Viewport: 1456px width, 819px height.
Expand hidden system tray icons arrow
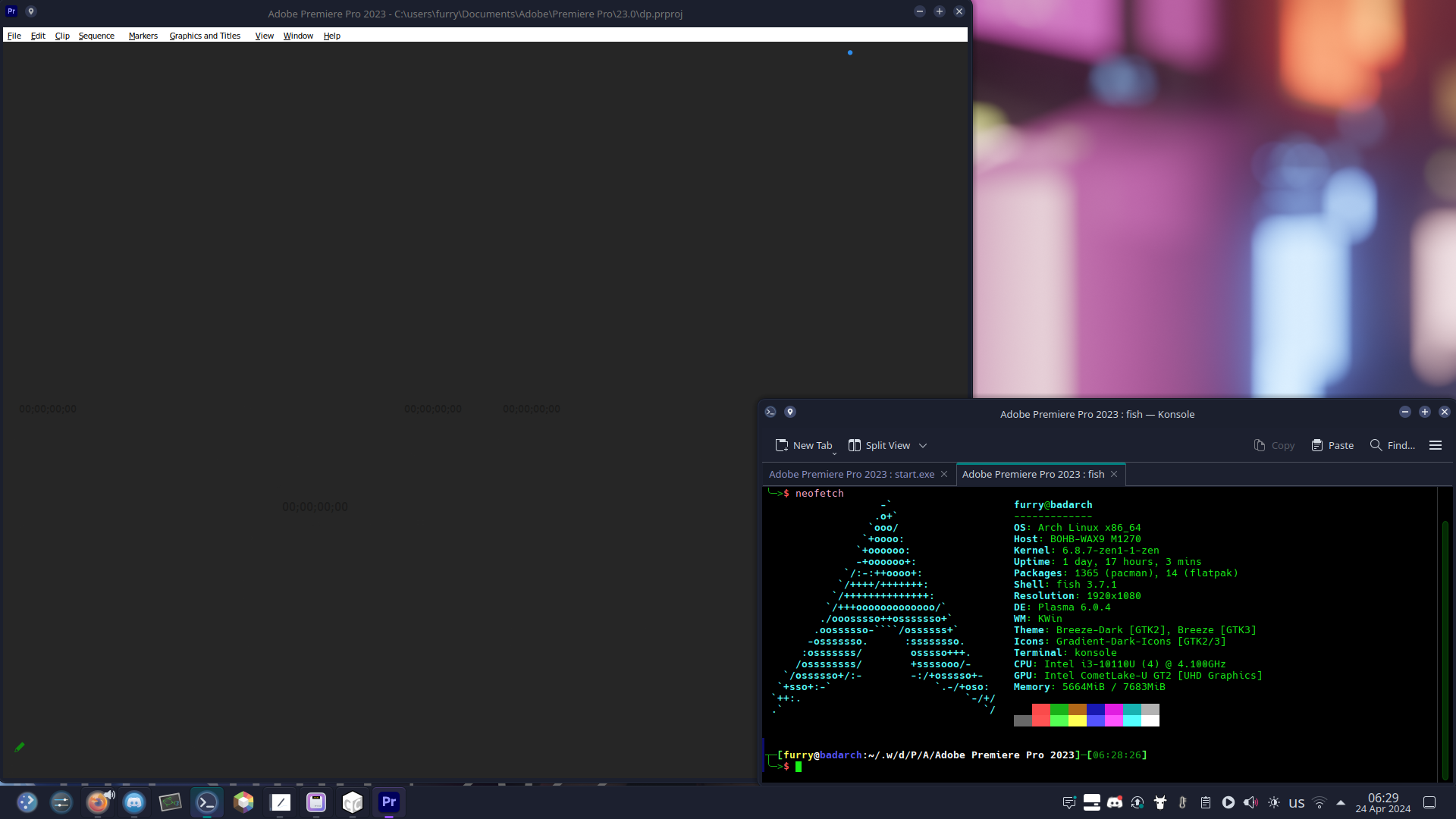coord(1341,802)
